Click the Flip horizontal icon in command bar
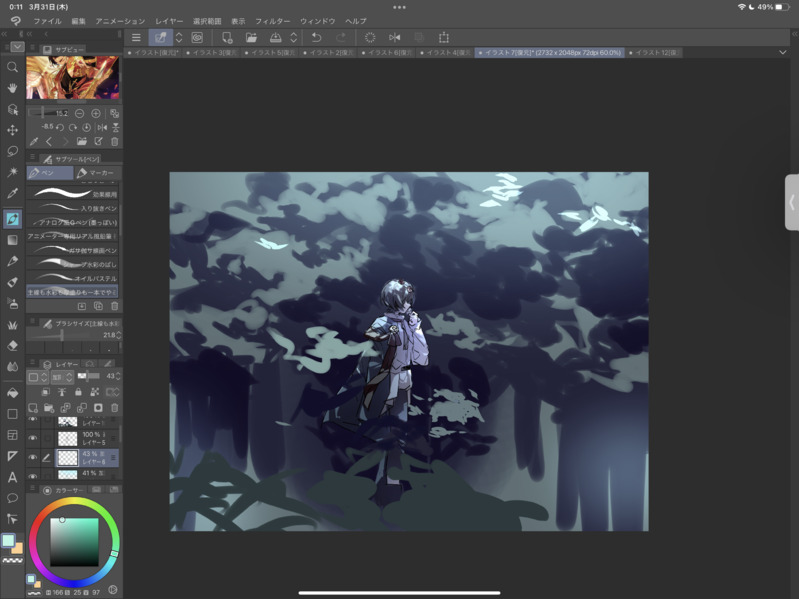 point(394,37)
